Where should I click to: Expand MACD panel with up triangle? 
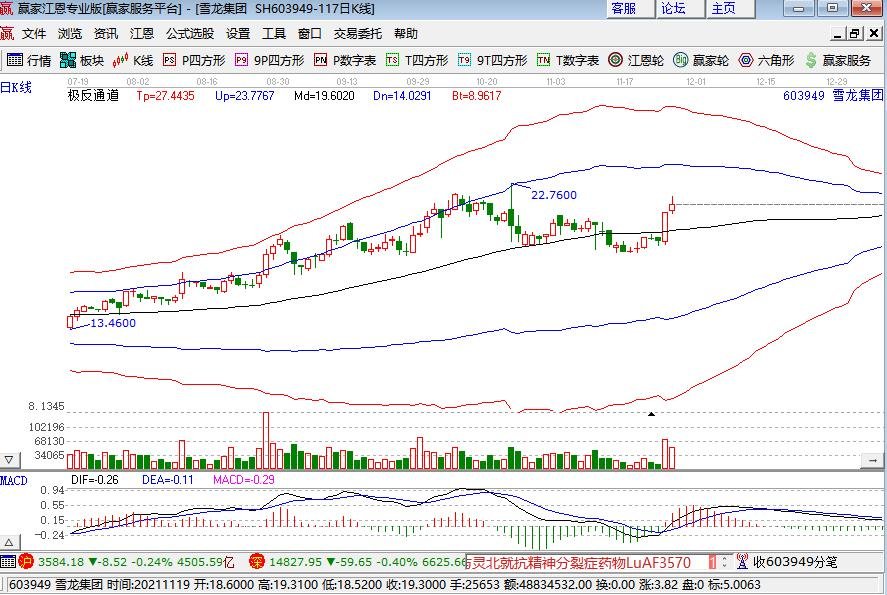pos(10,542)
